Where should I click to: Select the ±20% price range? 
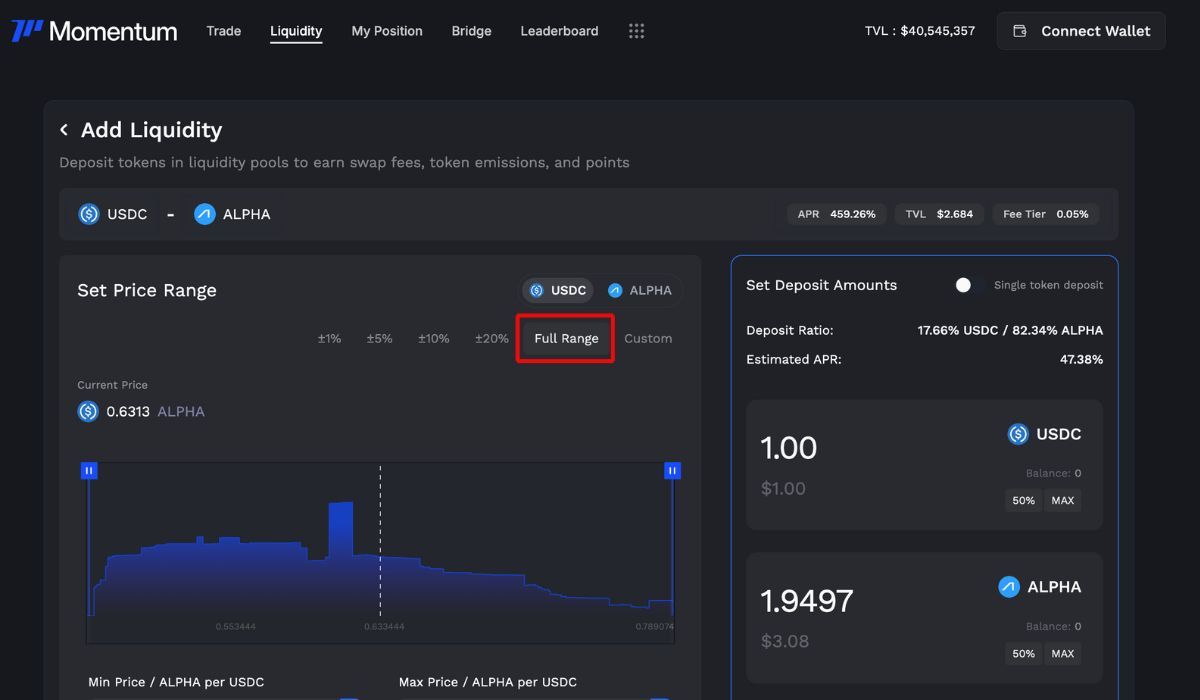click(x=491, y=338)
